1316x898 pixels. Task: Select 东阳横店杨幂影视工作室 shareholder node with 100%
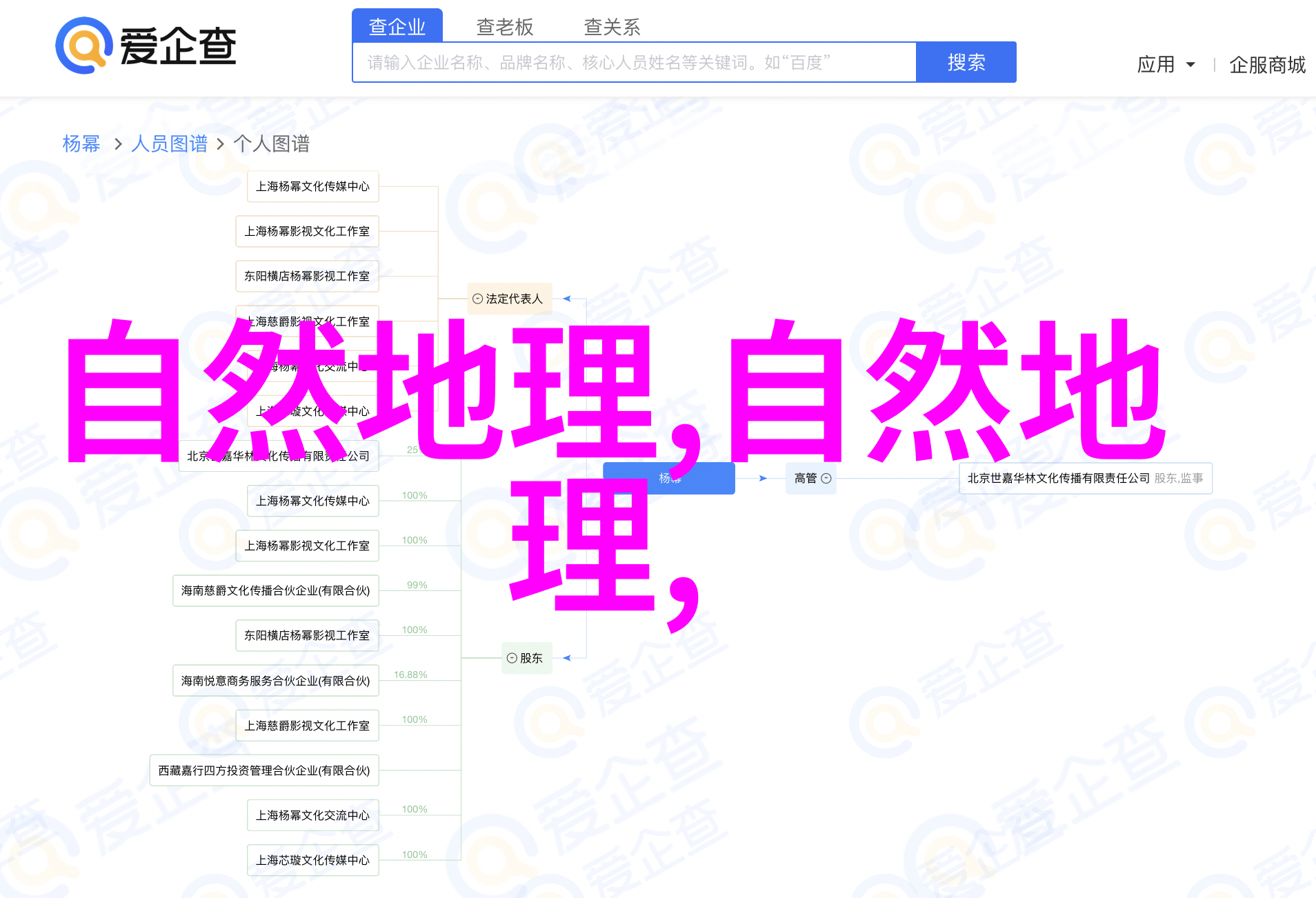[308, 635]
